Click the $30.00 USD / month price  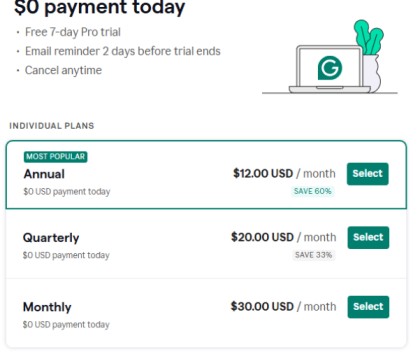283,307
